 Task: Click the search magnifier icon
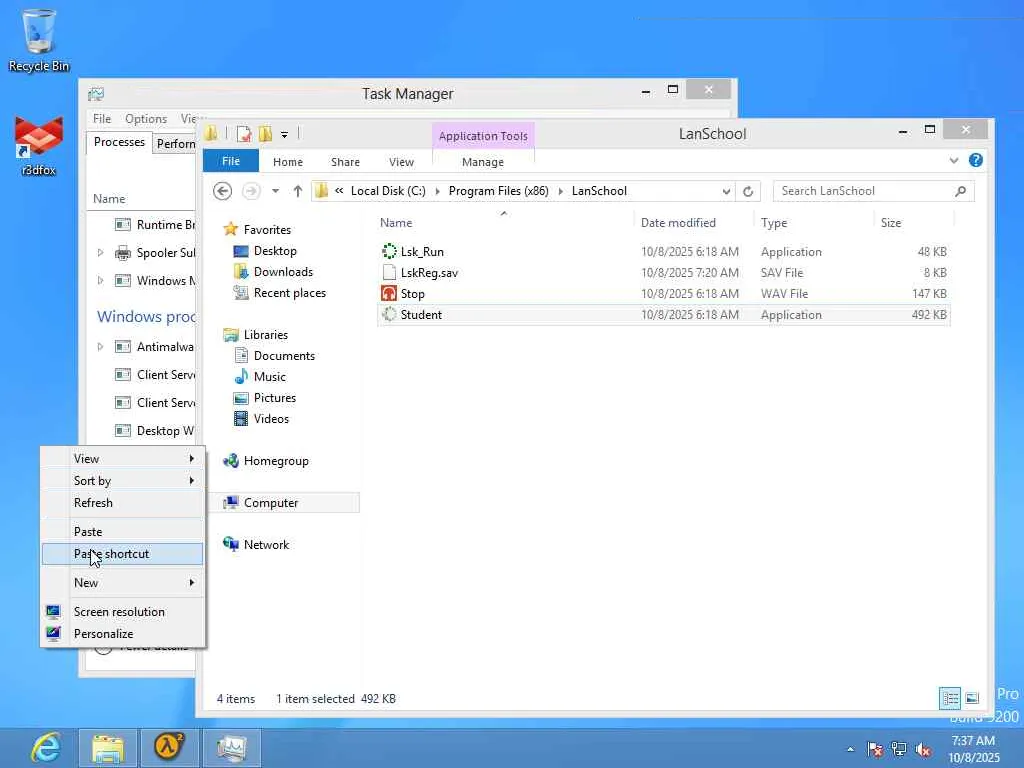(960, 191)
